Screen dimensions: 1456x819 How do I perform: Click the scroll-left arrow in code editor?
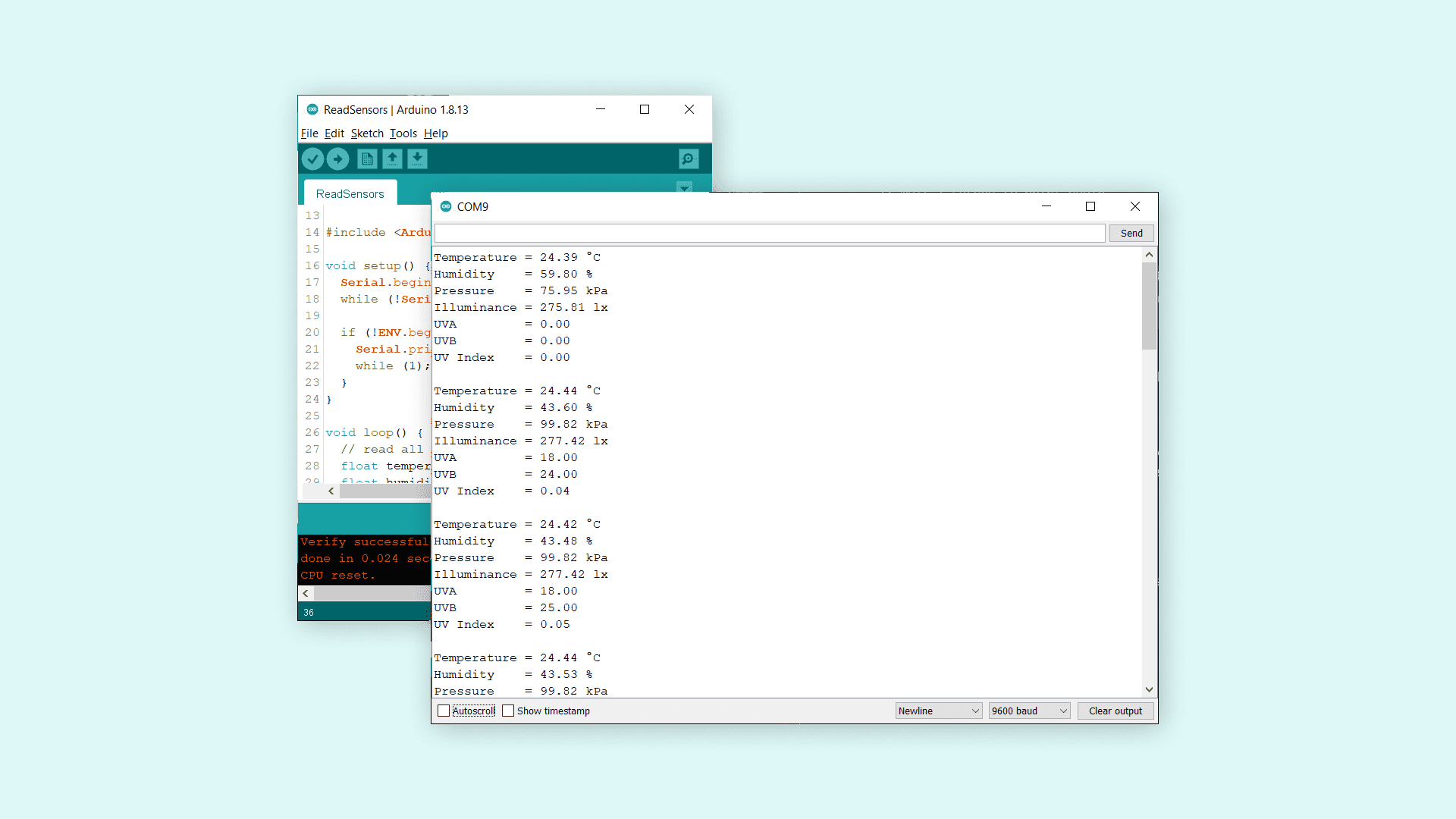tap(331, 491)
